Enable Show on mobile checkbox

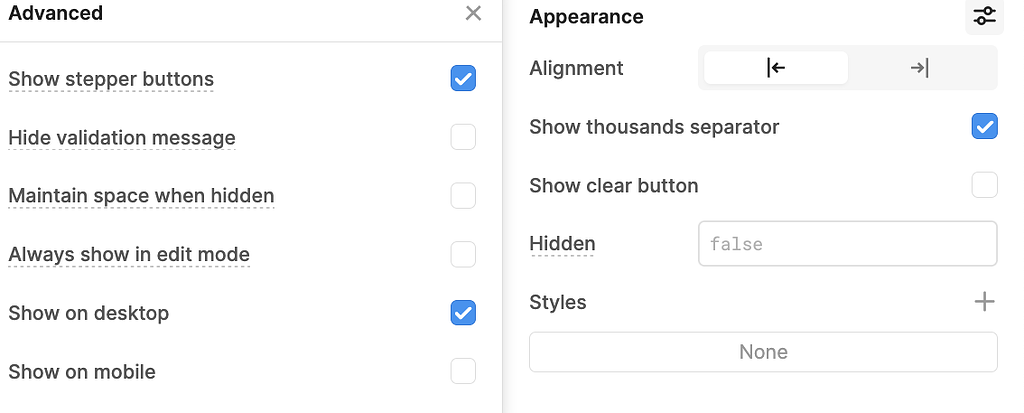[x=463, y=371]
